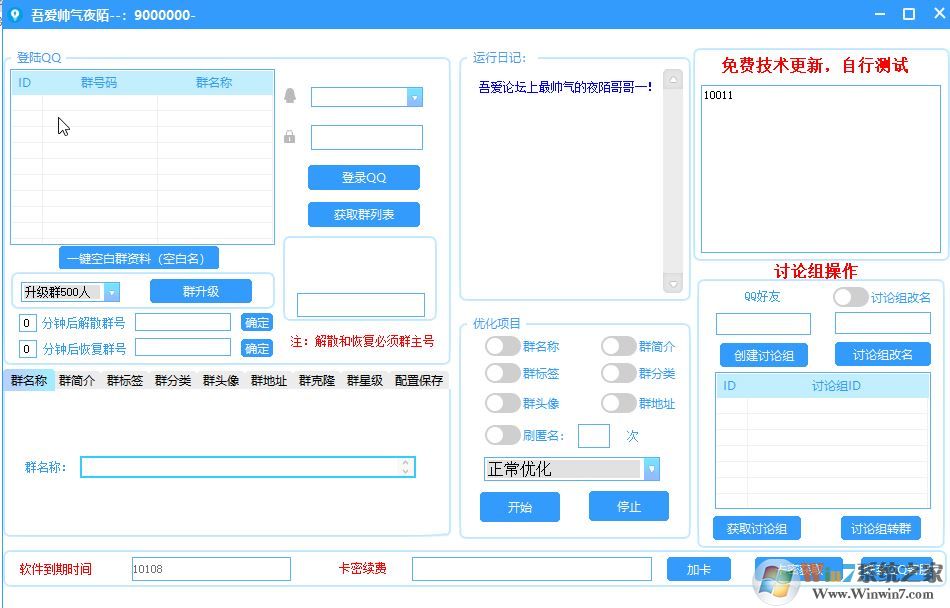
Task: Click the 获取群列表 button
Action: pos(363,214)
